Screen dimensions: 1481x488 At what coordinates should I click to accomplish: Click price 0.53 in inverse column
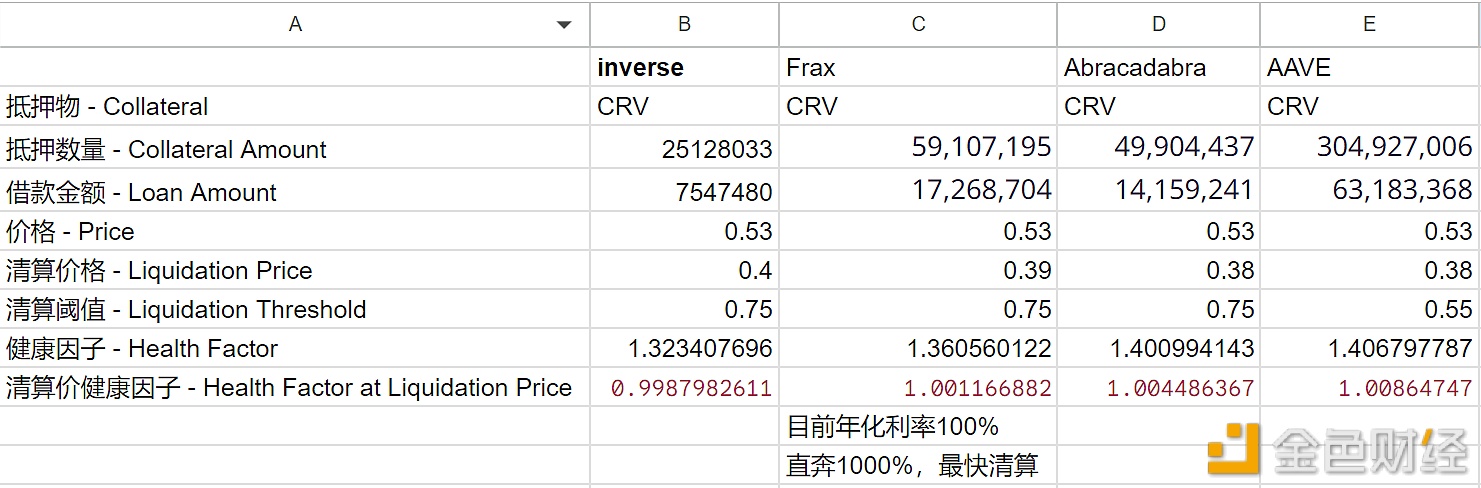click(x=685, y=231)
